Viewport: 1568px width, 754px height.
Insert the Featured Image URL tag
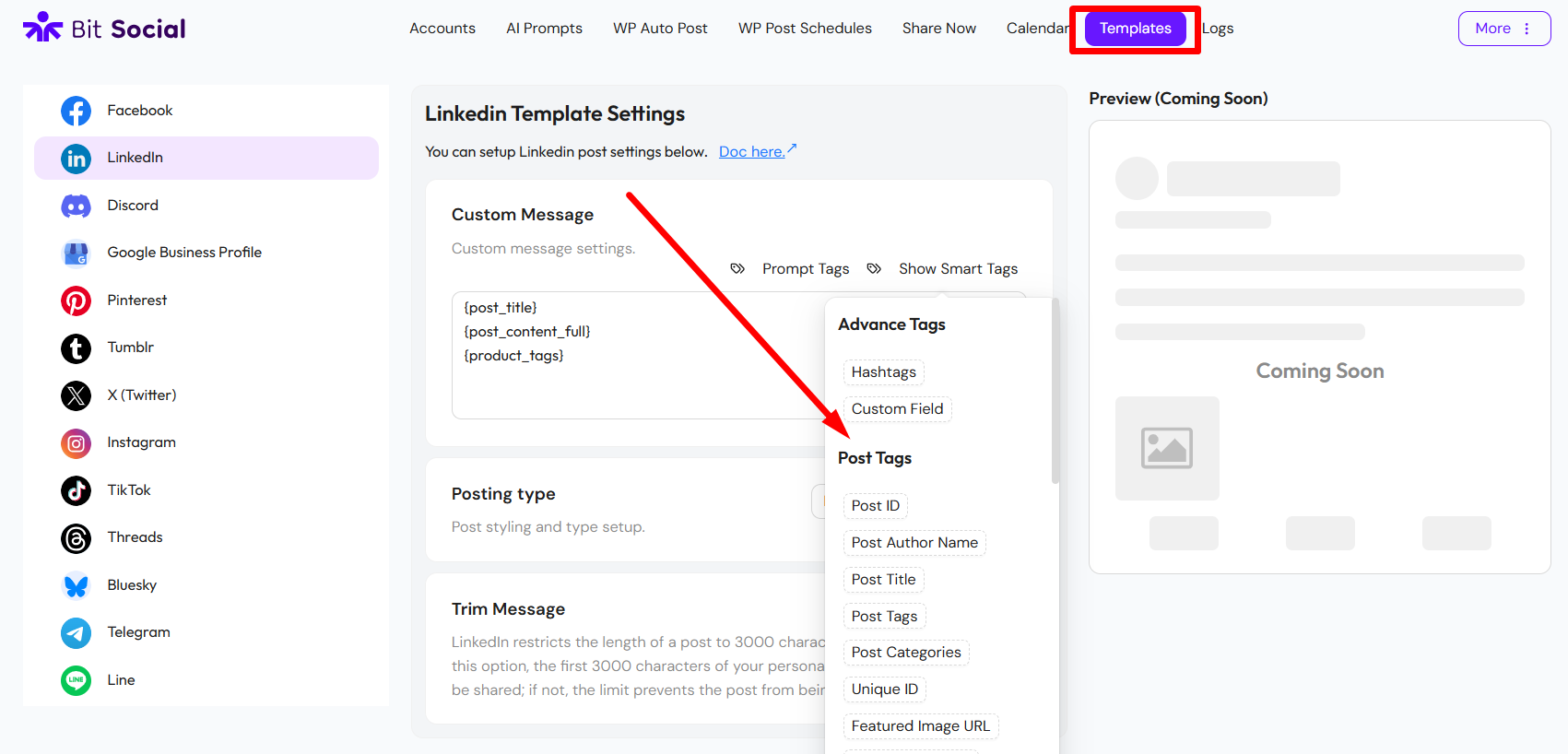(x=920, y=726)
